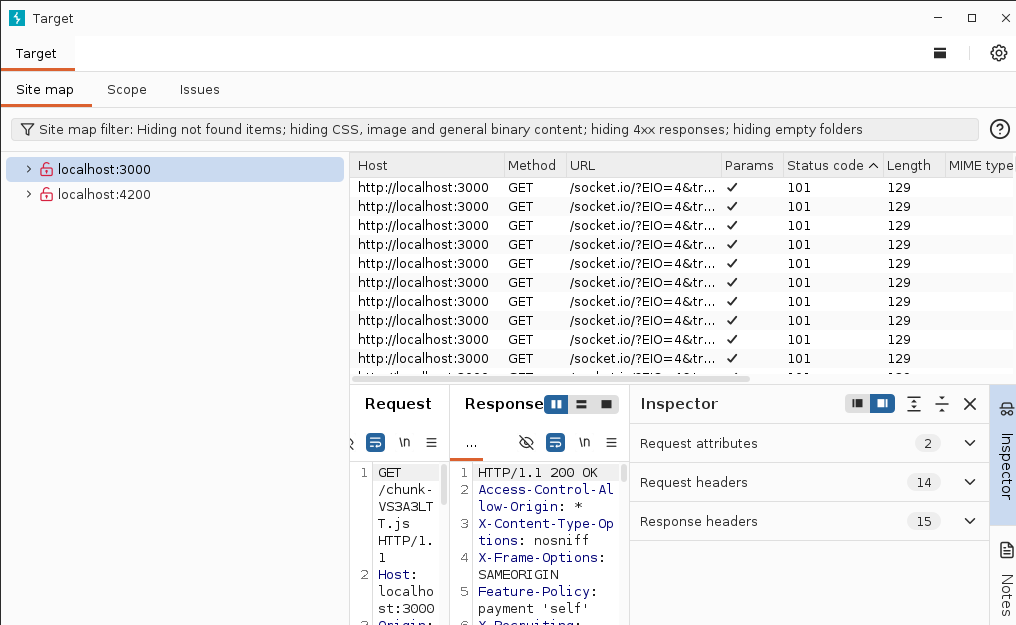
Task: Toggle line wrap in Request panel
Action: 375,442
